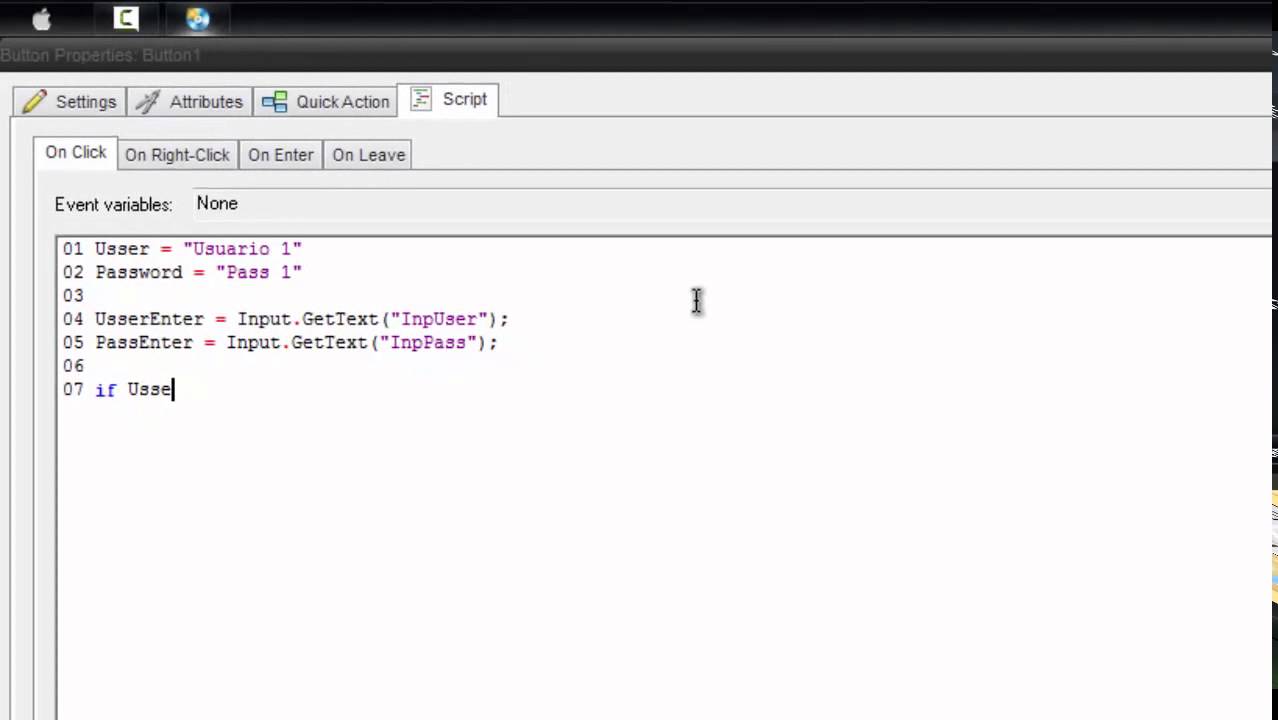
Task: Switch to the Settings tab
Action: (69, 101)
